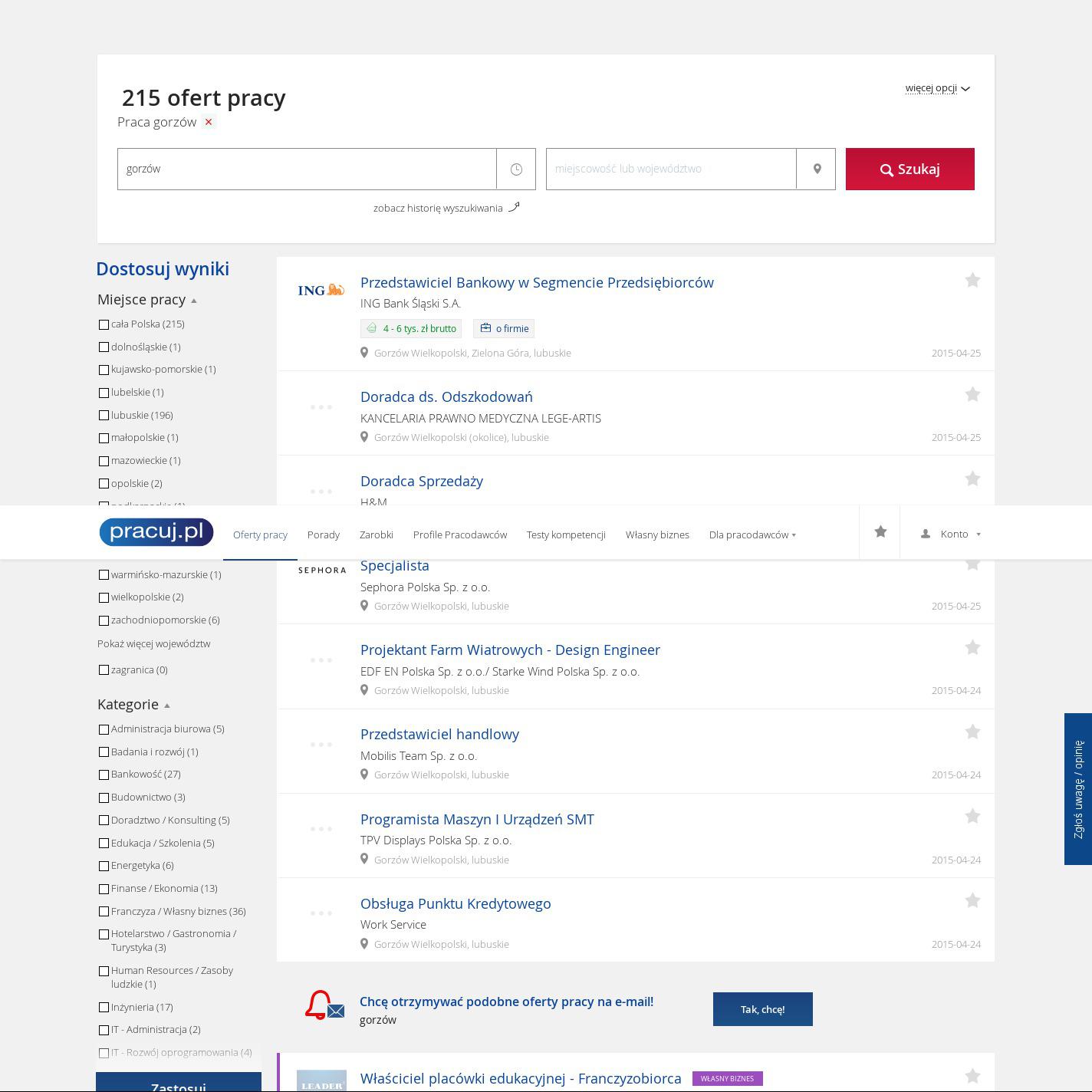Enable the 'zagranica (0)' checkbox
The width and height of the screenshot is (1092, 1092).
click(x=104, y=670)
